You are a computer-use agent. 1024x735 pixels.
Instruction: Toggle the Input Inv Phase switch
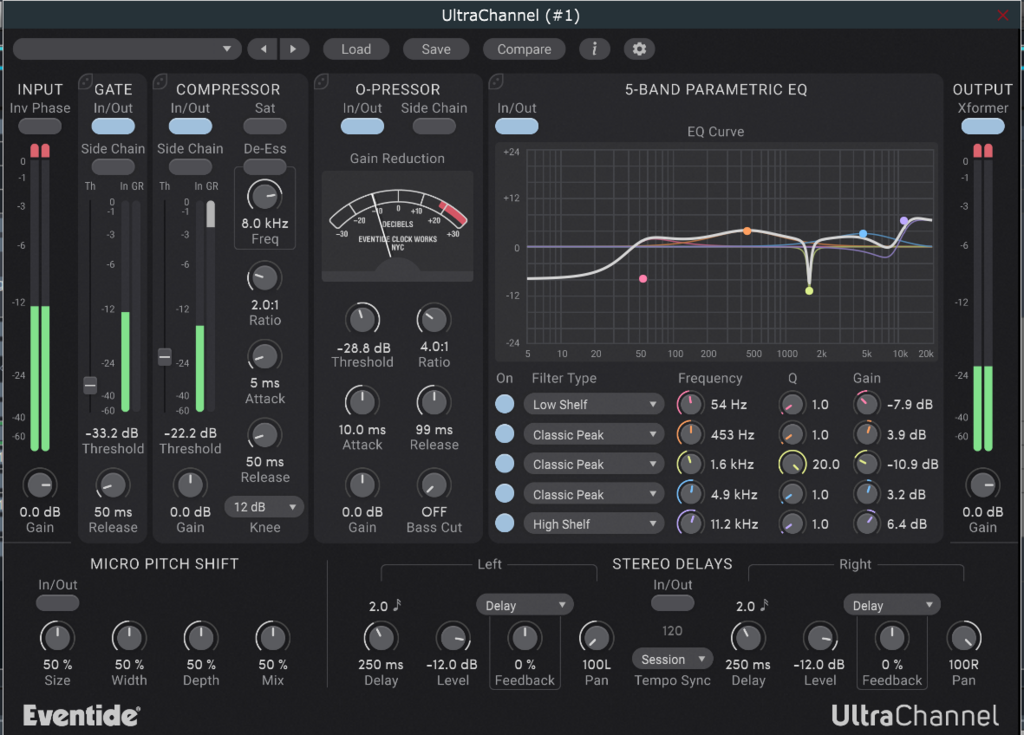40,126
